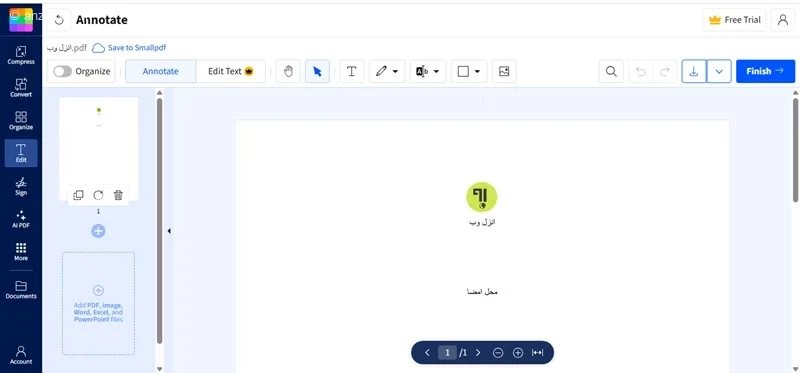Fit page to width icon
800x373 pixels.
pos(537,353)
